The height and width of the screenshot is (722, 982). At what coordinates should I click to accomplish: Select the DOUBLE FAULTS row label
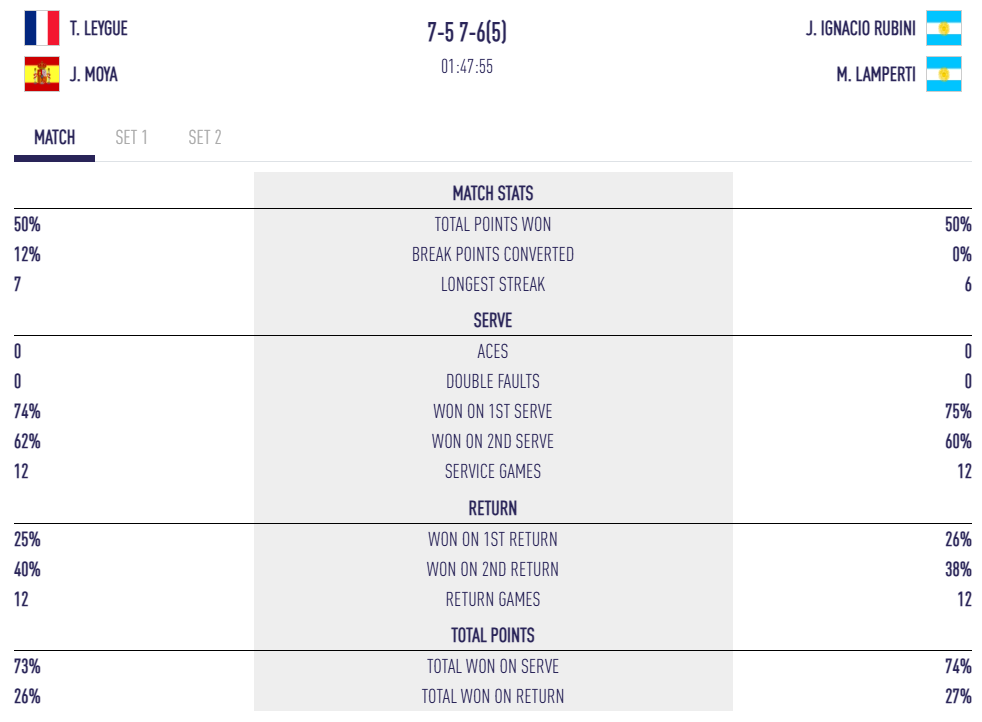click(493, 381)
